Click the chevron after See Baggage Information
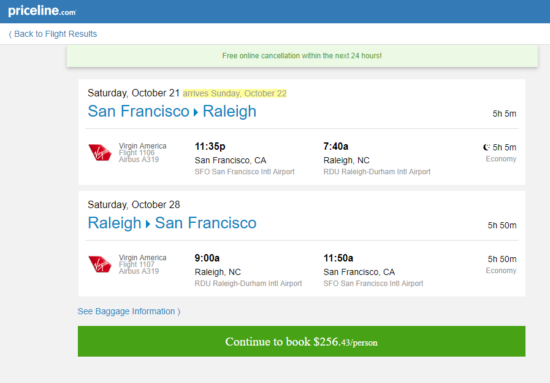Image resolution: width=550 pixels, height=383 pixels. click(x=179, y=311)
